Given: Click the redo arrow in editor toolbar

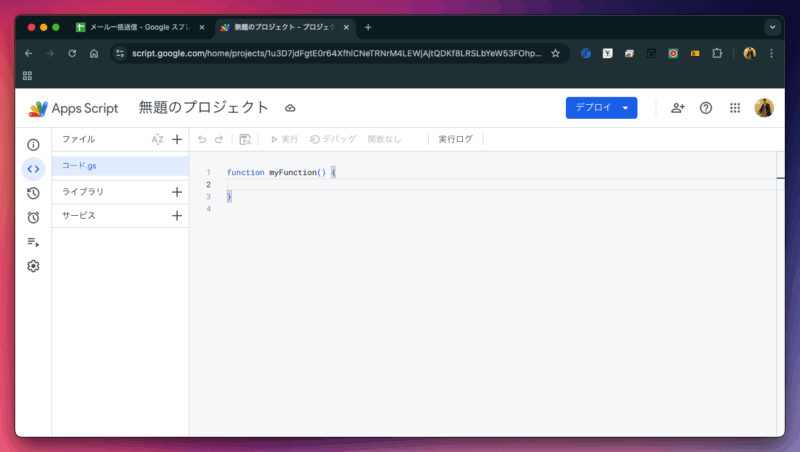Looking at the screenshot, I should 219,140.
